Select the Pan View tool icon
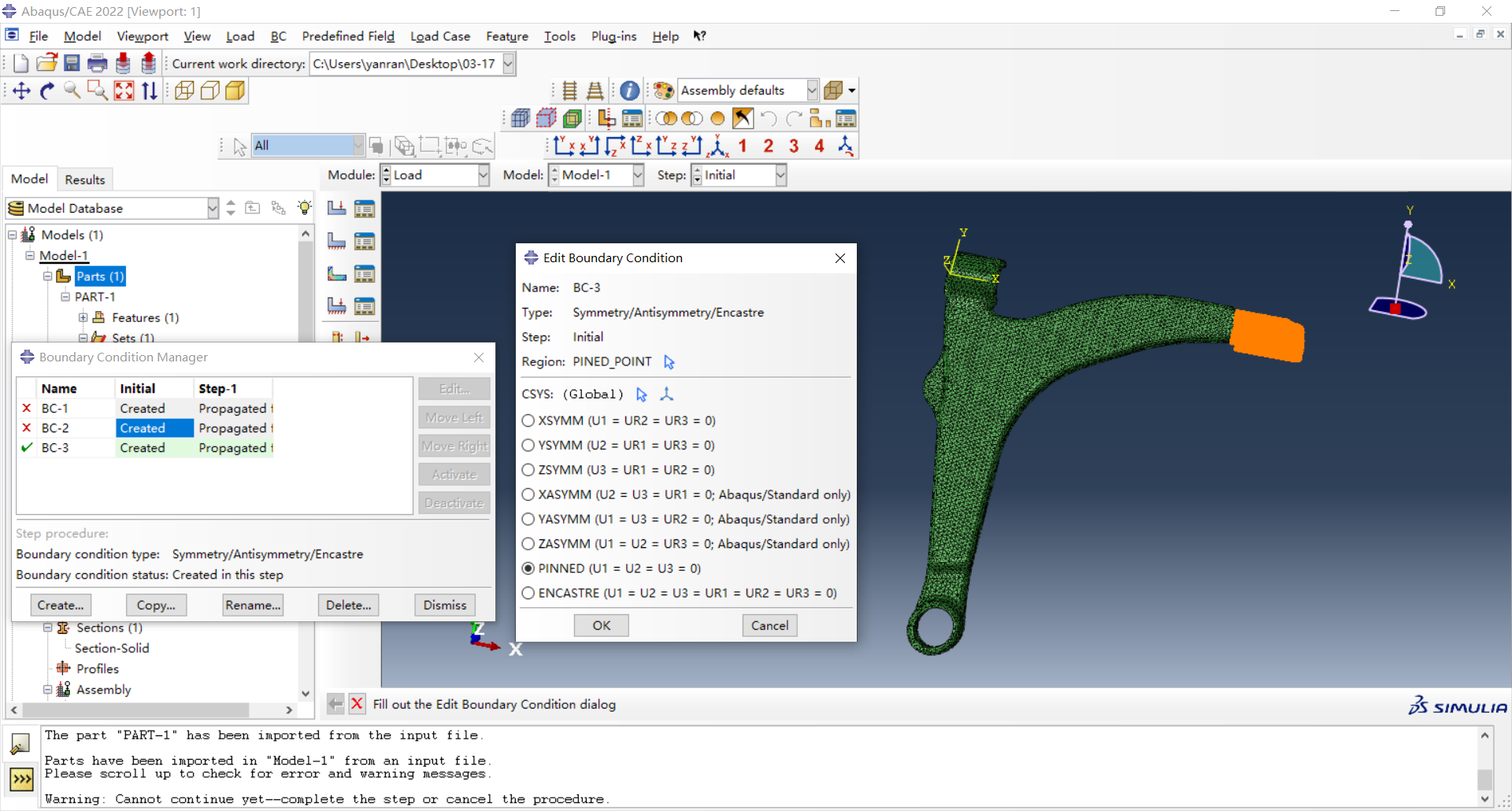 [21, 91]
